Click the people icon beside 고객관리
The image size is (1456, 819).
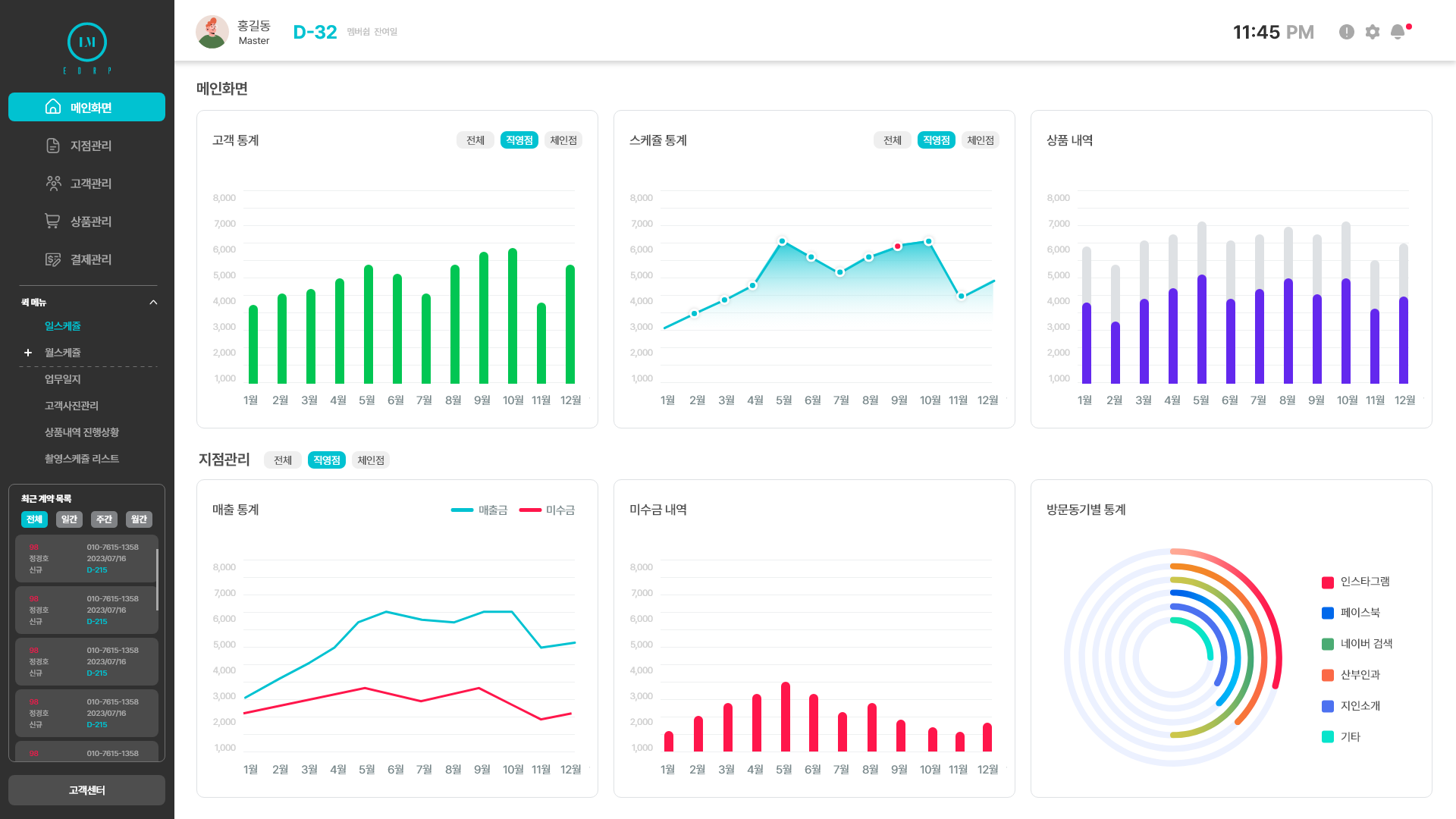click(53, 184)
